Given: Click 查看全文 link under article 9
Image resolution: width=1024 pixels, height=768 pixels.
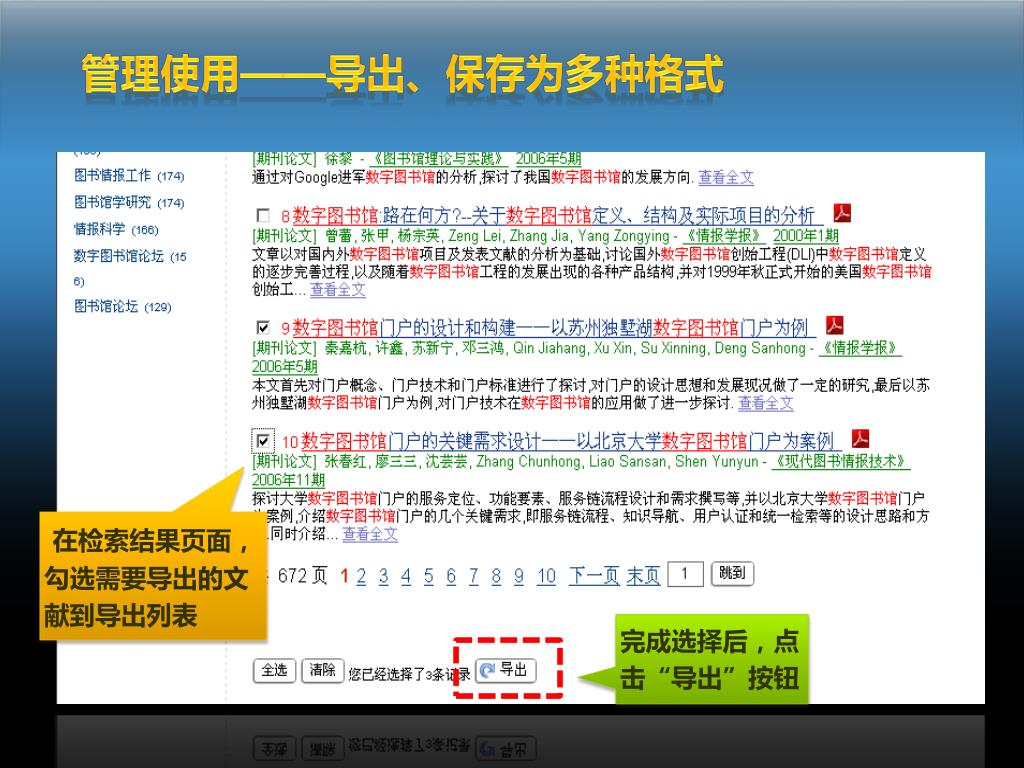Looking at the screenshot, I should click(766, 403).
